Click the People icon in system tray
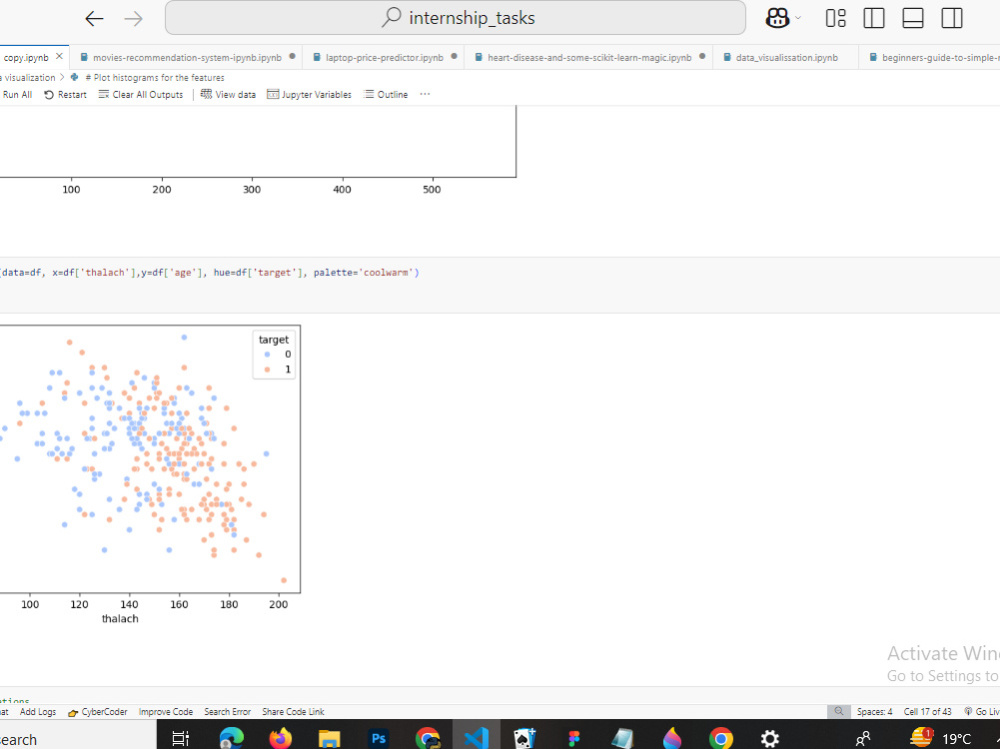 pyautogui.click(x=863, y=739)
